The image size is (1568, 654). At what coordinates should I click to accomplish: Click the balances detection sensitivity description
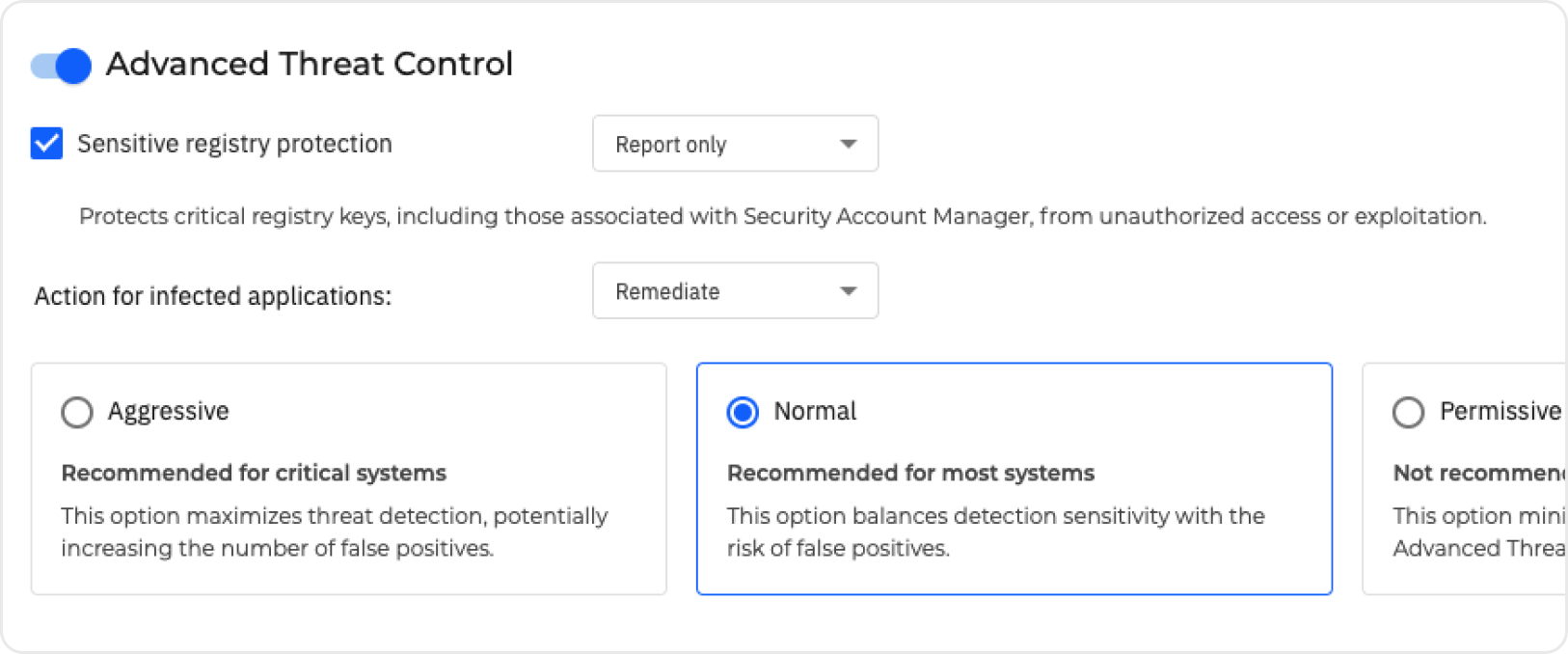[x=996, y=531]
